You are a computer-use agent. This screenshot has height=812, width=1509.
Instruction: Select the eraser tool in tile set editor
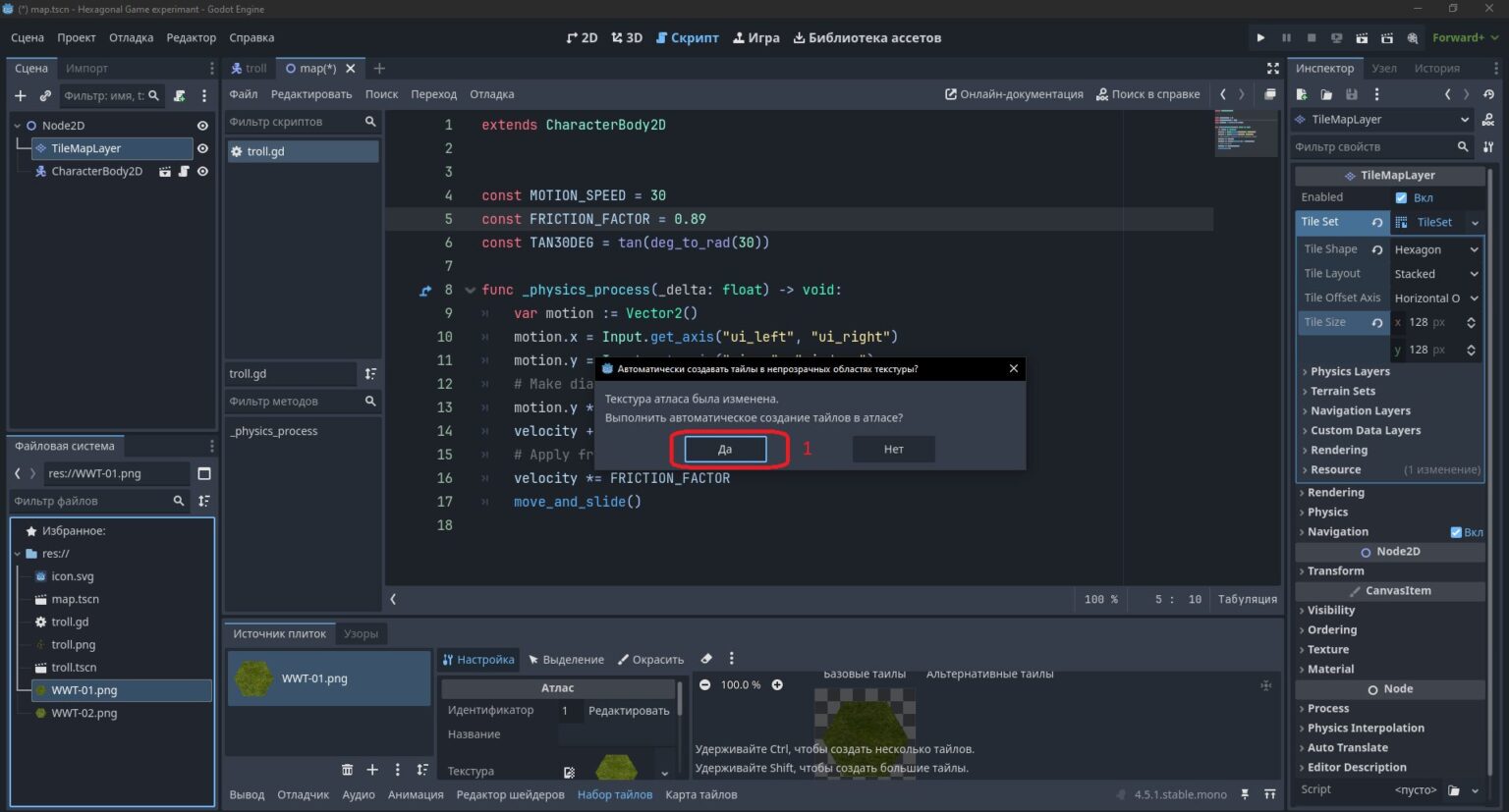[x=706, y=659]
